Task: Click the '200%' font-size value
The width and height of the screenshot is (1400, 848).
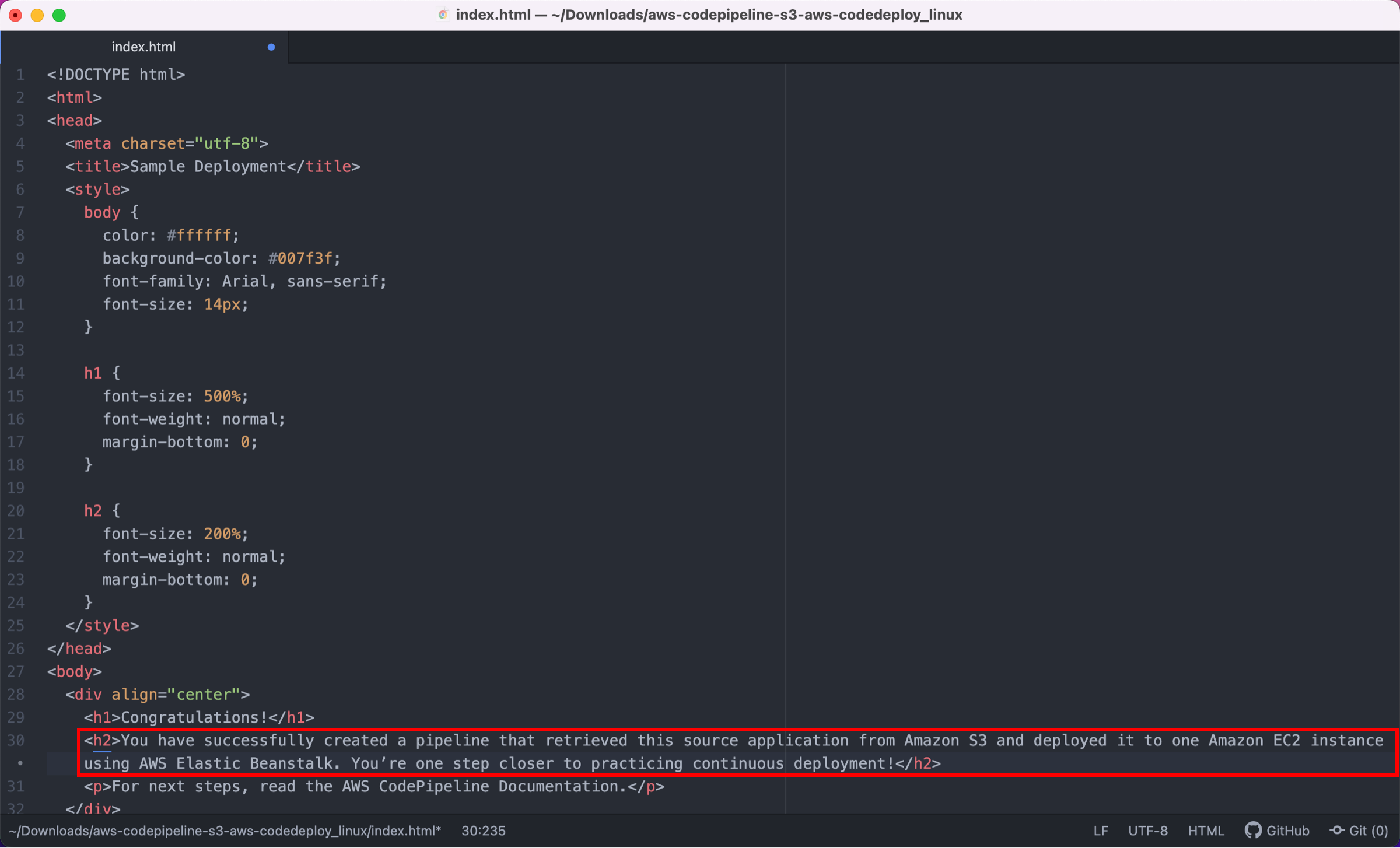Action: coord(222,534)
